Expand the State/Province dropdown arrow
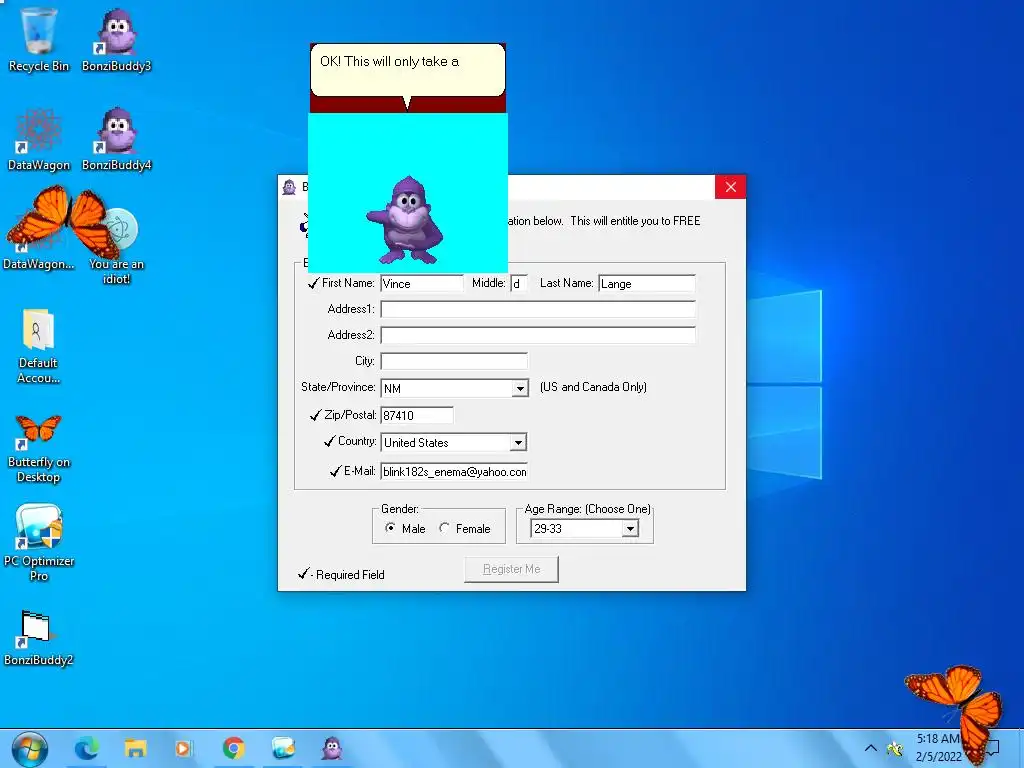Screen dimensions: 1024x768 click(520, 389)
